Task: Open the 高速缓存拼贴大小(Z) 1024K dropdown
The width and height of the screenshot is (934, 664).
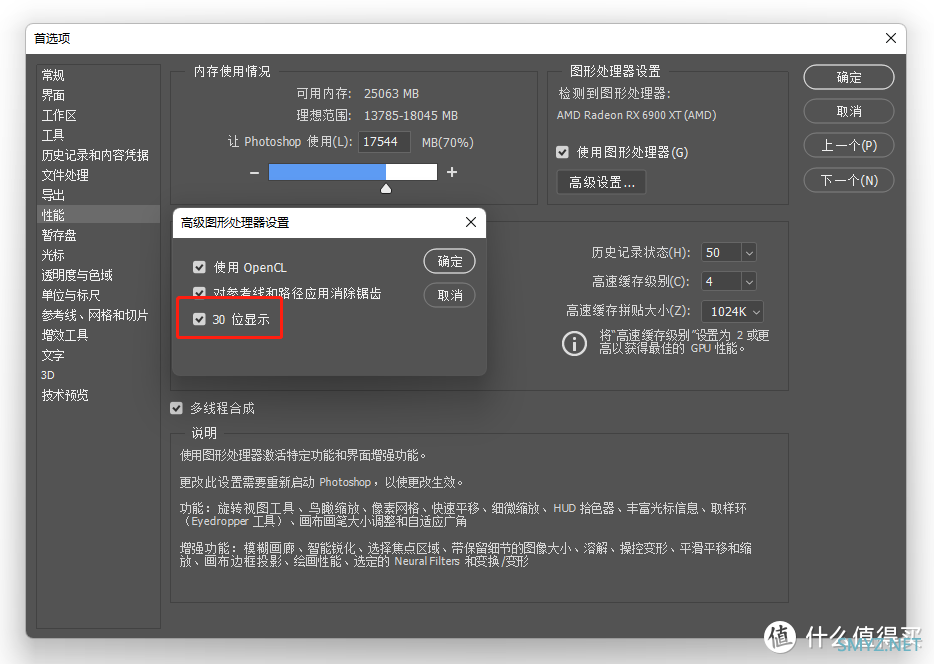Action: pos(733,311)
